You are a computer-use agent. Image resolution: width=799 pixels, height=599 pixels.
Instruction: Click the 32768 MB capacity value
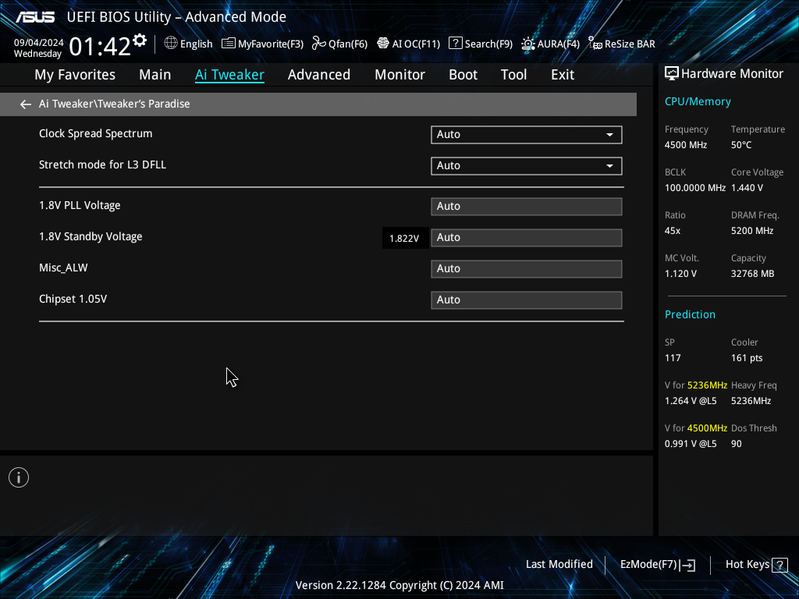753,274
